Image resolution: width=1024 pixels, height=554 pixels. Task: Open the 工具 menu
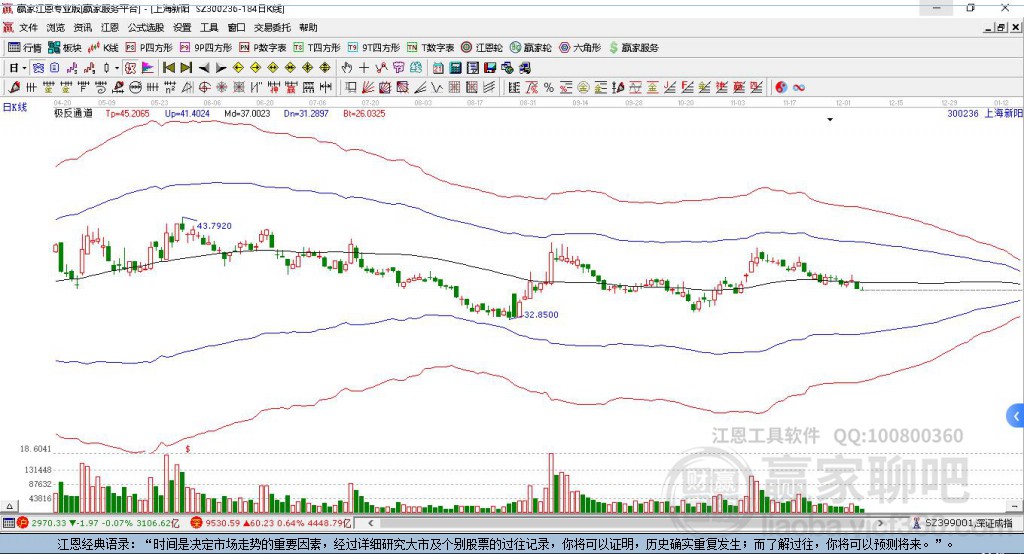pos(209,27)
